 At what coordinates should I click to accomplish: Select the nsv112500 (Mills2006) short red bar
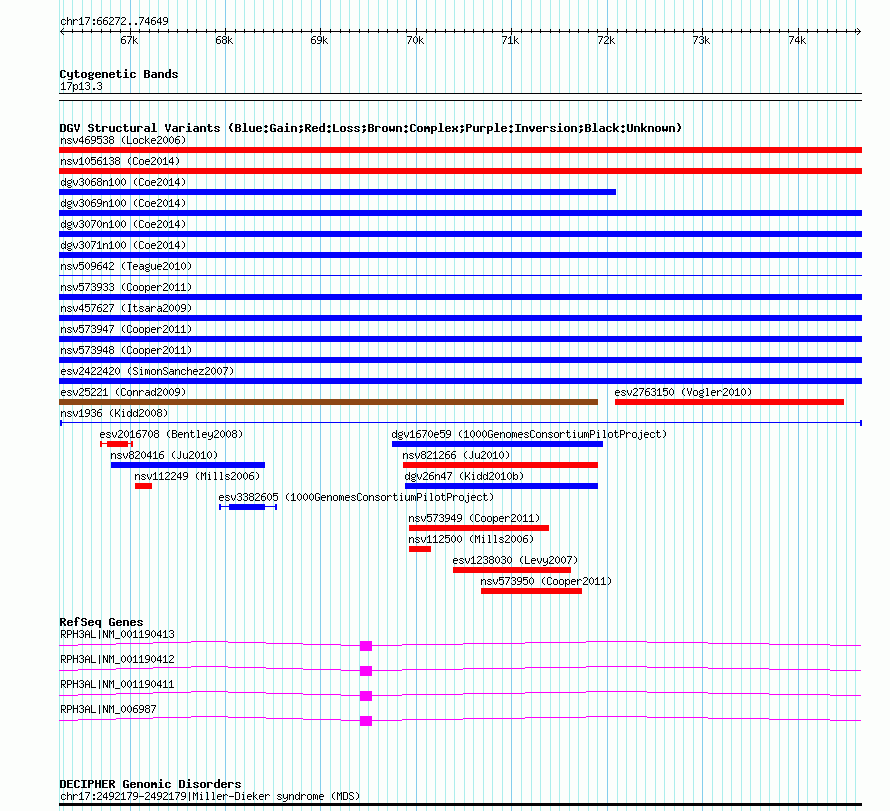(419, 549)
